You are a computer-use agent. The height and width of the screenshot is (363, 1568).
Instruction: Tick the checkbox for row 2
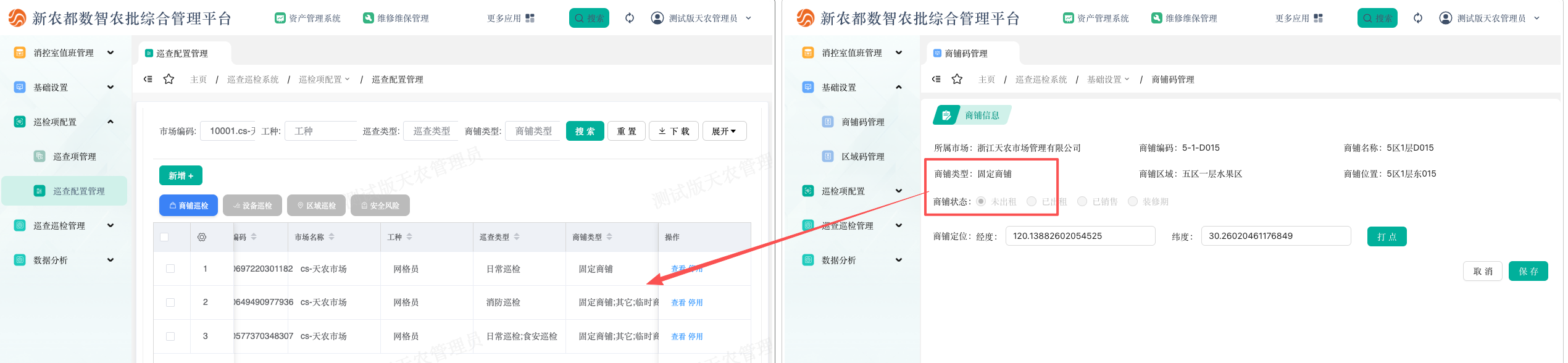coord(170,302)
